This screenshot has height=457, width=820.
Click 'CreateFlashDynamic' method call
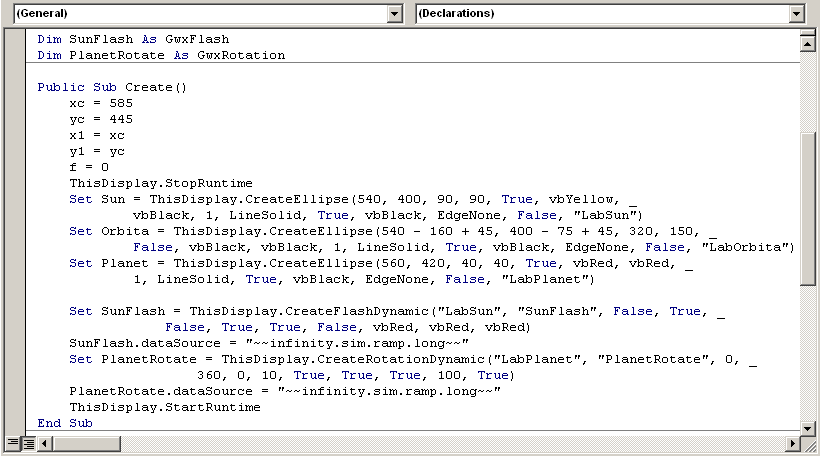tap(357, 312)
